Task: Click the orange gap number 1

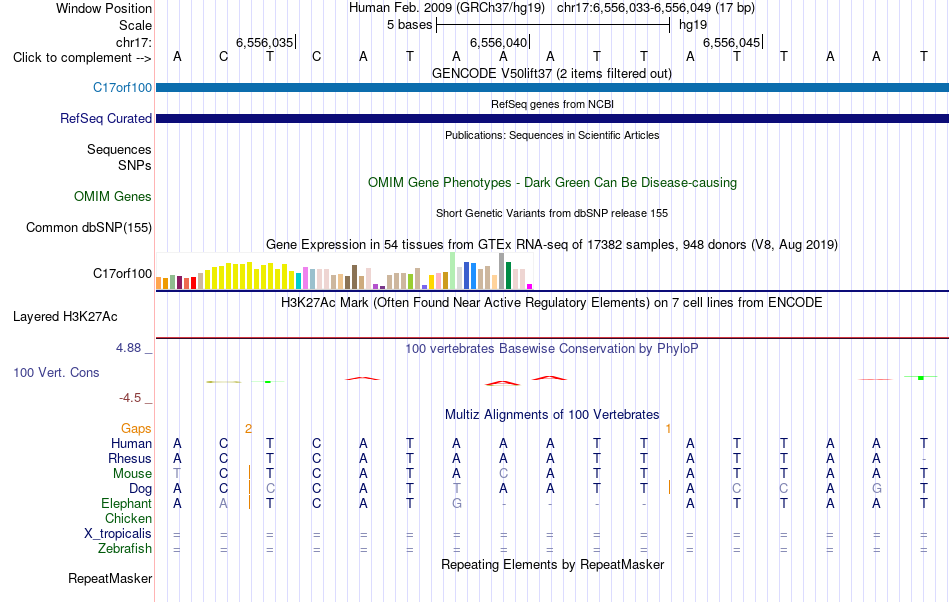Action: tap(668, 429)
